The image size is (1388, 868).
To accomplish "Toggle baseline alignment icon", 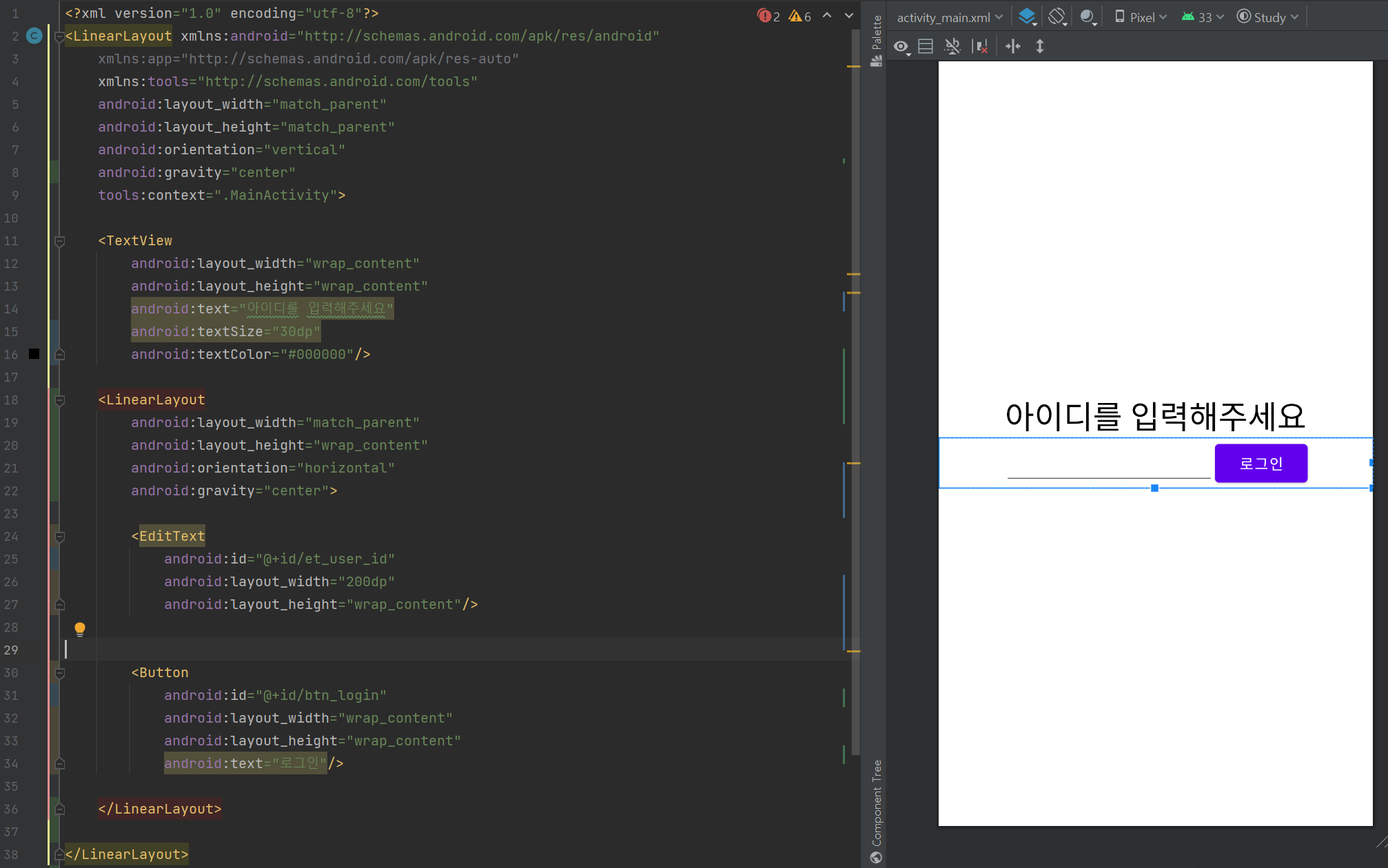I will (x=952, y=47).
